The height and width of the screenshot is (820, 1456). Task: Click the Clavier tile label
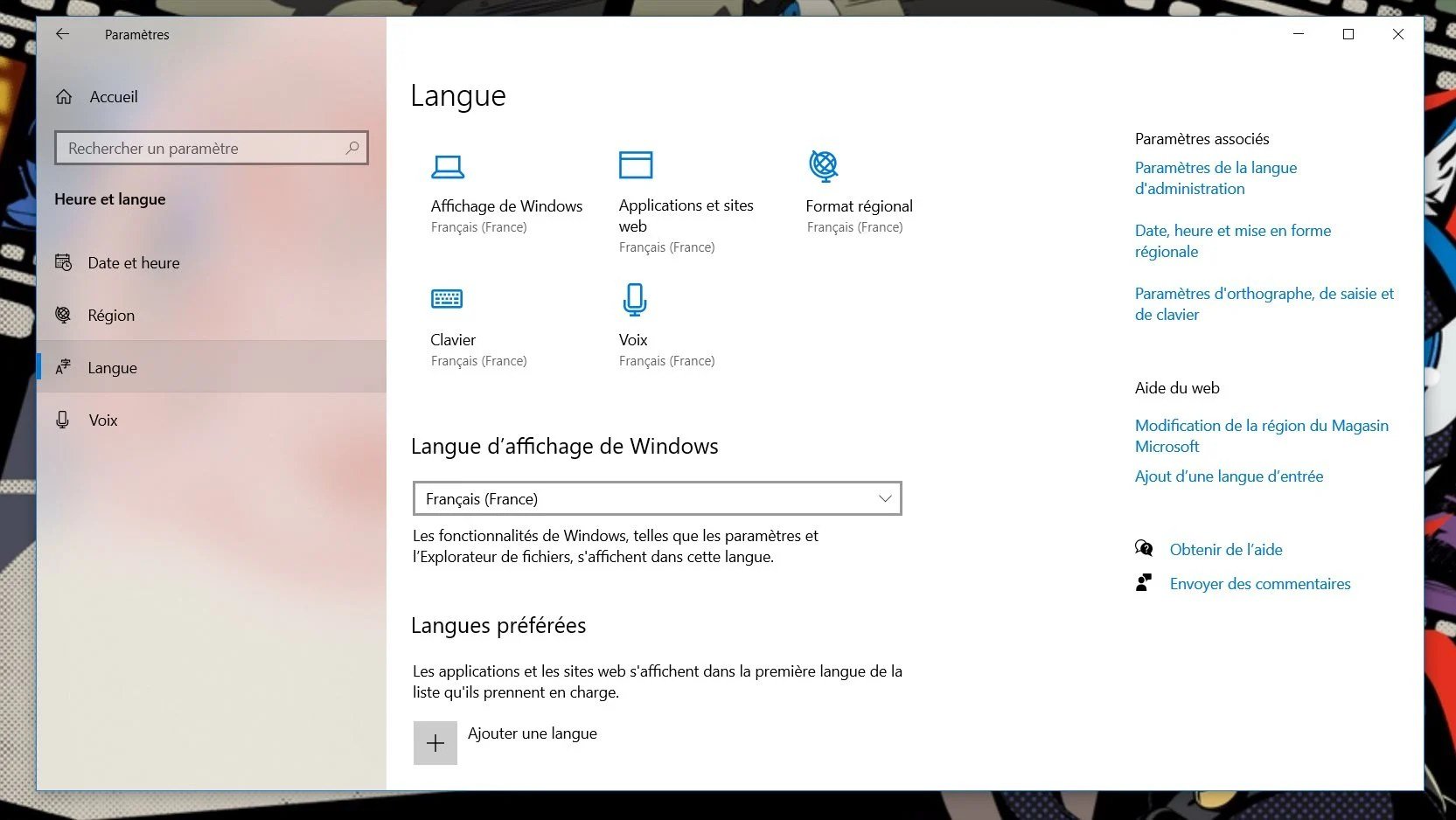coord(453,340)
